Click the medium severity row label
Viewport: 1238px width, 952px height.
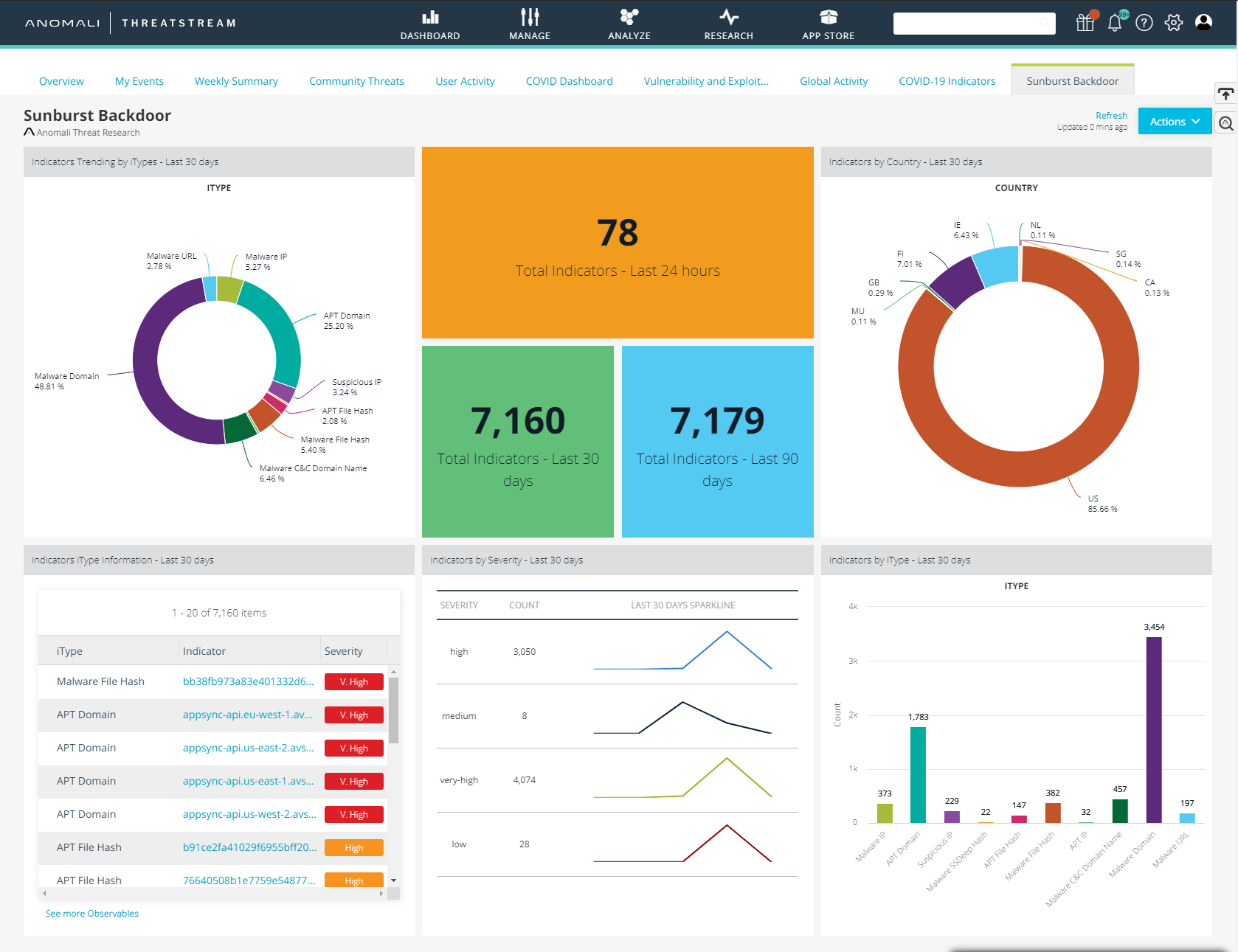[459, 716]
